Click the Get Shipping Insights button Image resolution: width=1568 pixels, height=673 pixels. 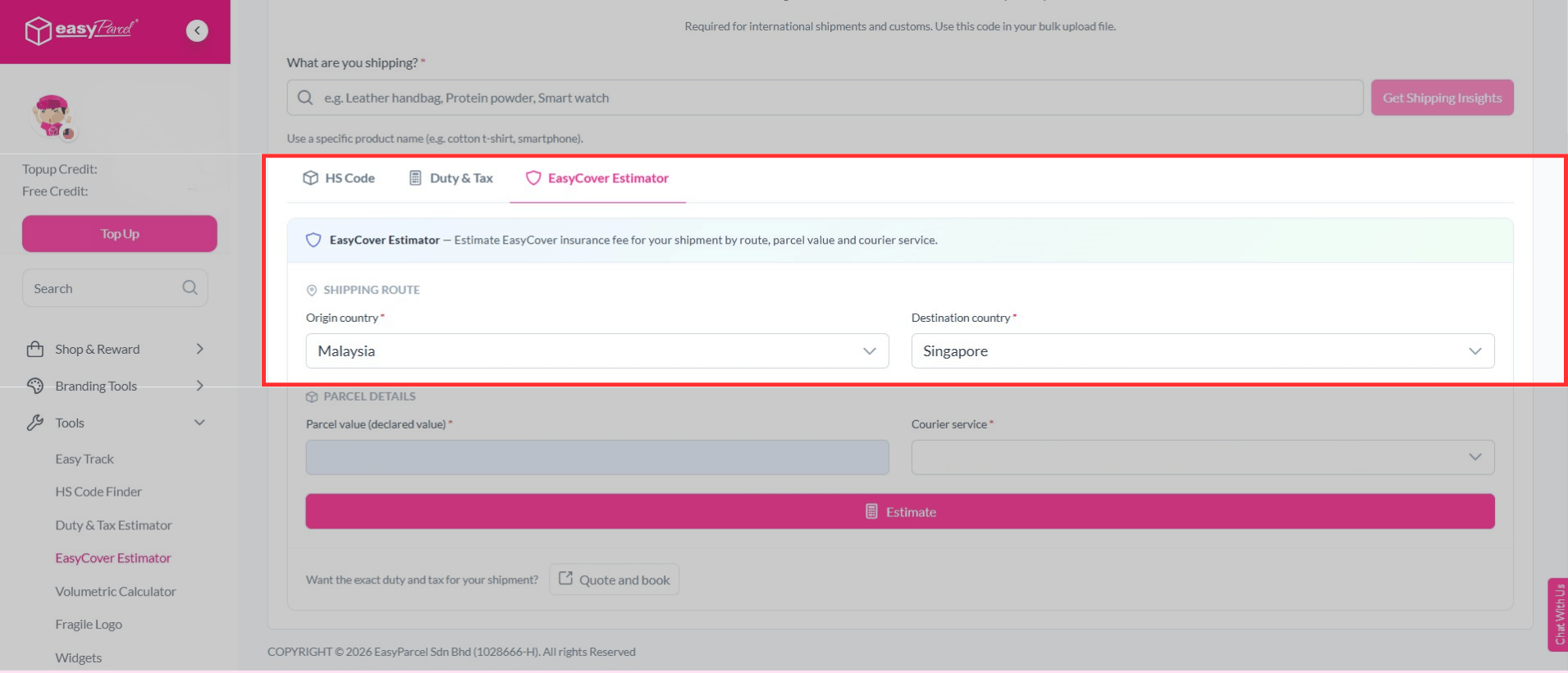click(x=1442, y=98)
